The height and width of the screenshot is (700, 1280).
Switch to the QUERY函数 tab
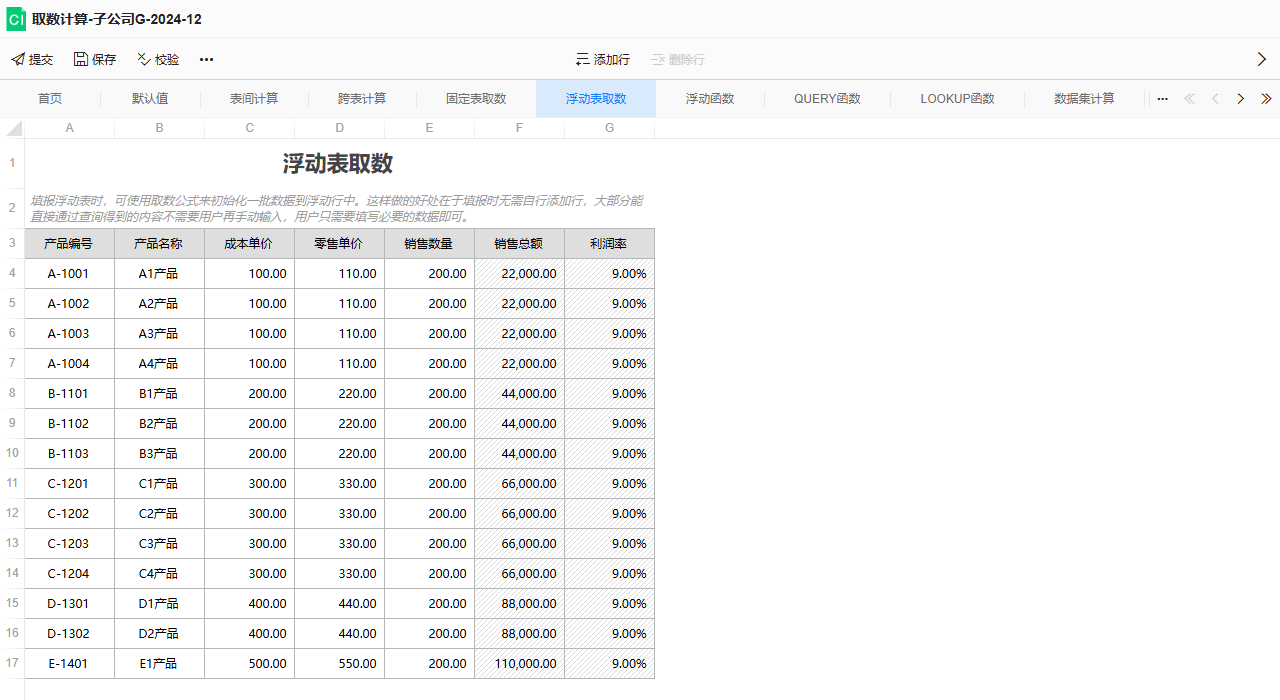click(826, 98)
